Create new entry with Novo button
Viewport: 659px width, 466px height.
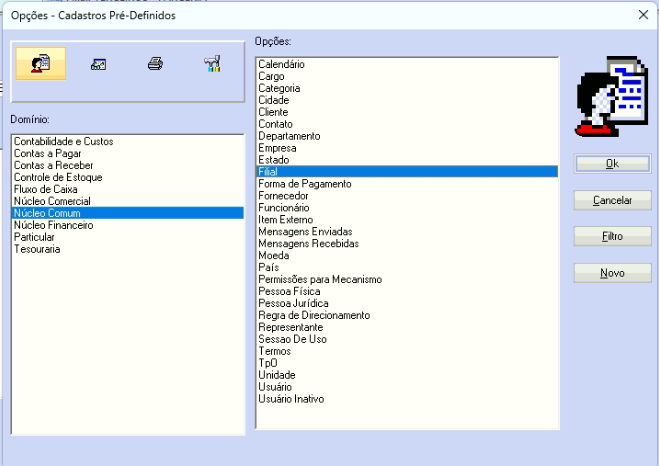click(x=612, y=273)
